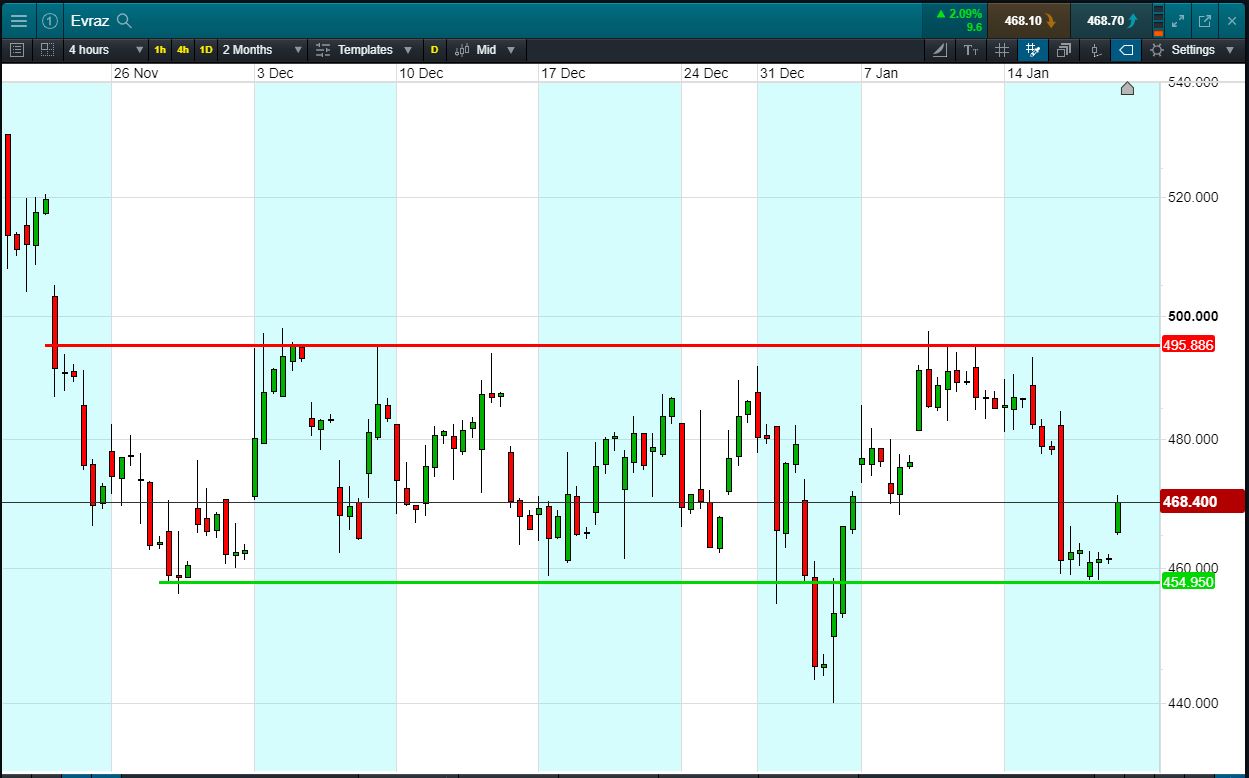Click the red 495.886 price label
1249x778 pixels.
pos(1189,345)
